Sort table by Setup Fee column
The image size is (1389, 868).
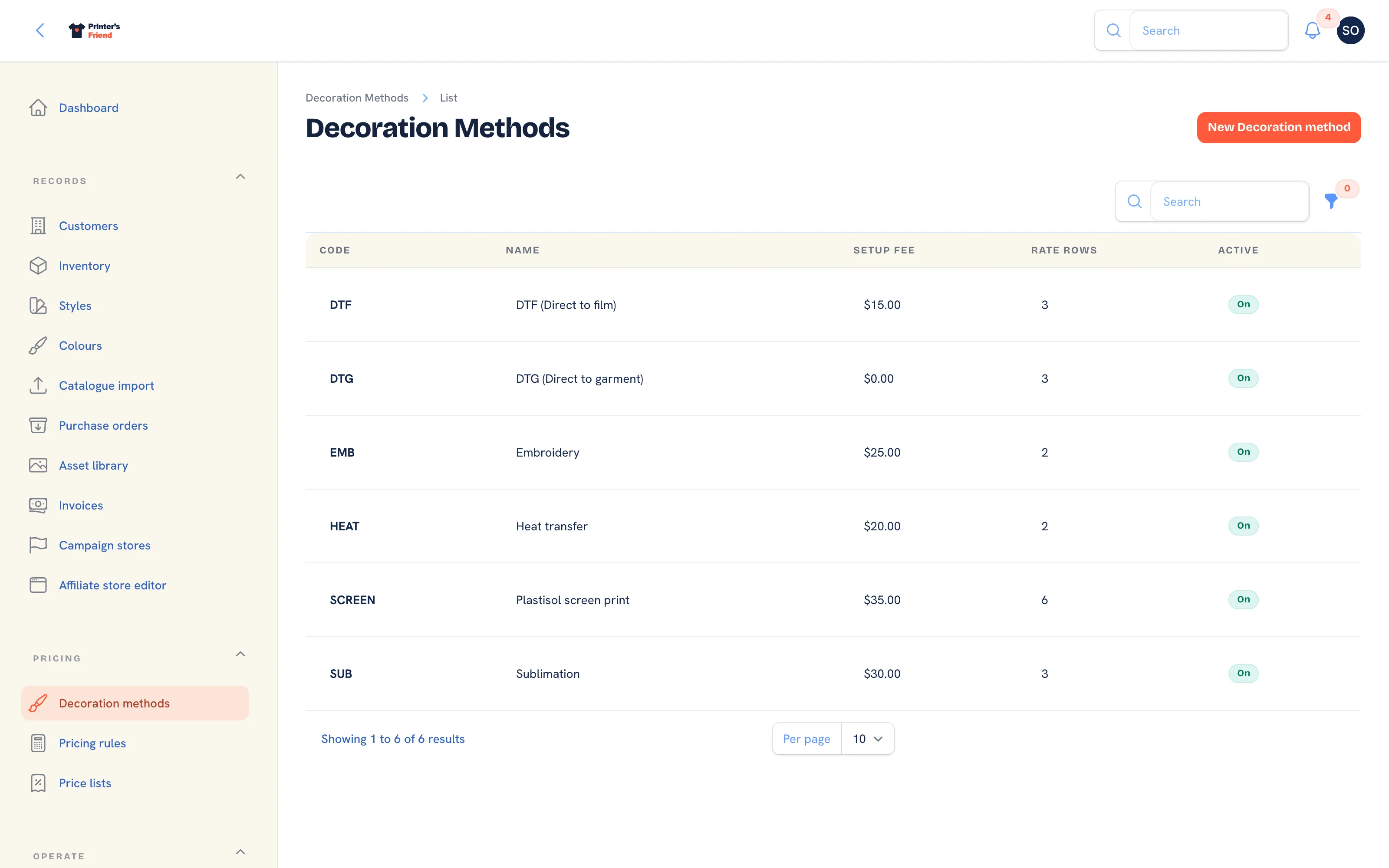(x=884, y=250)
